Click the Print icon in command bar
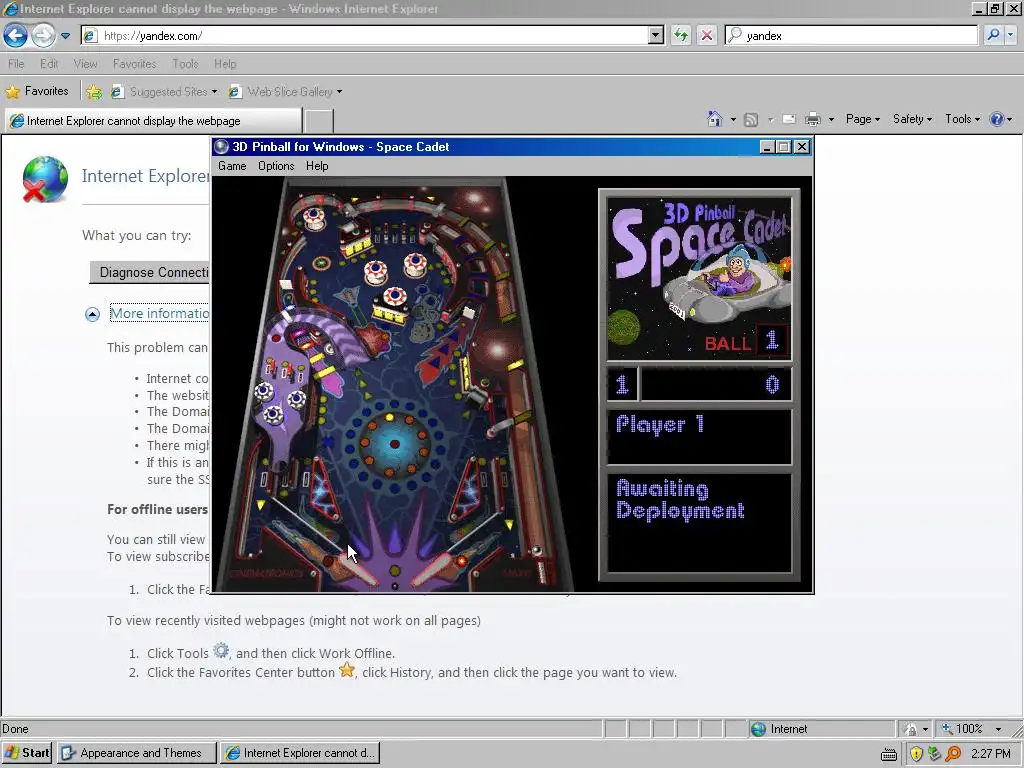Viewport: 1024px width, 768px height. click(x=812, y=120)
